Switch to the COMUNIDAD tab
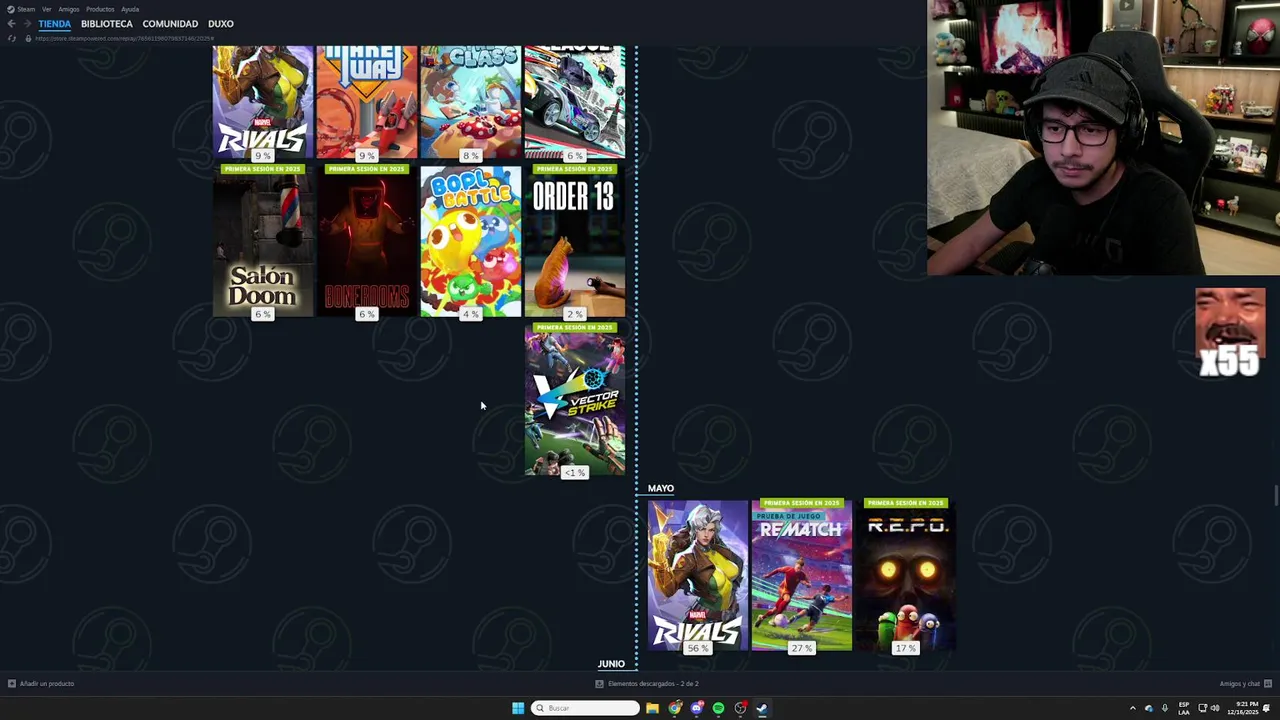The width and height of the screenshot is (1280, 720). (x=170, y=24)
